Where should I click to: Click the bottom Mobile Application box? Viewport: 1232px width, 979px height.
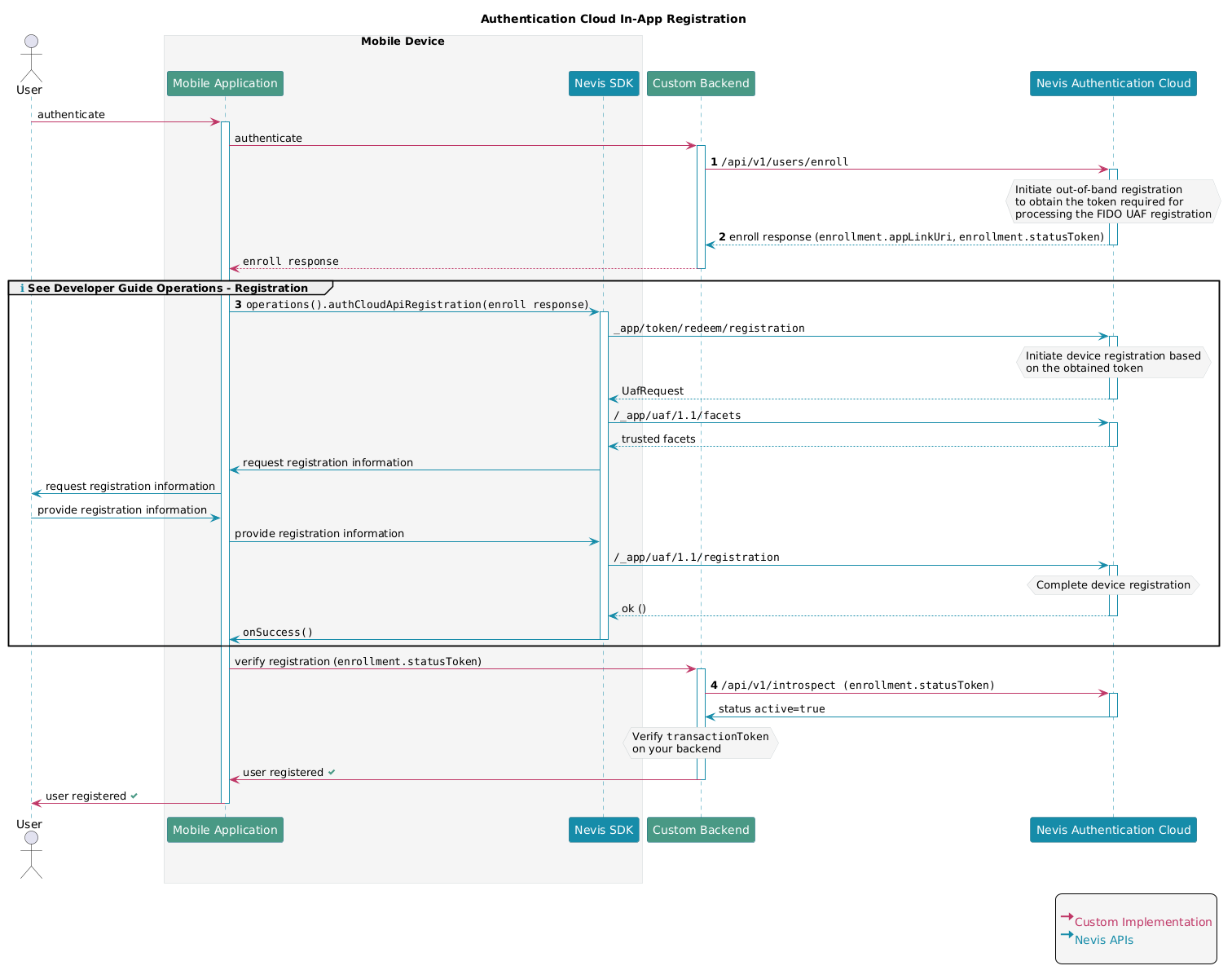225,830
